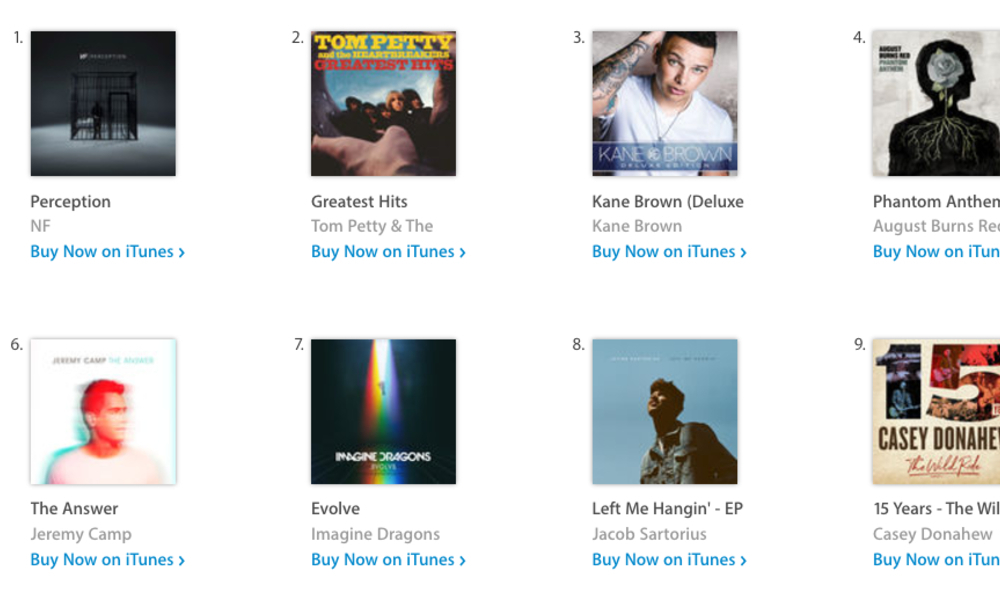Open Tom Petty Greatest Hits album cover
Screen dimensions: 1000x600
pos(383,103)
